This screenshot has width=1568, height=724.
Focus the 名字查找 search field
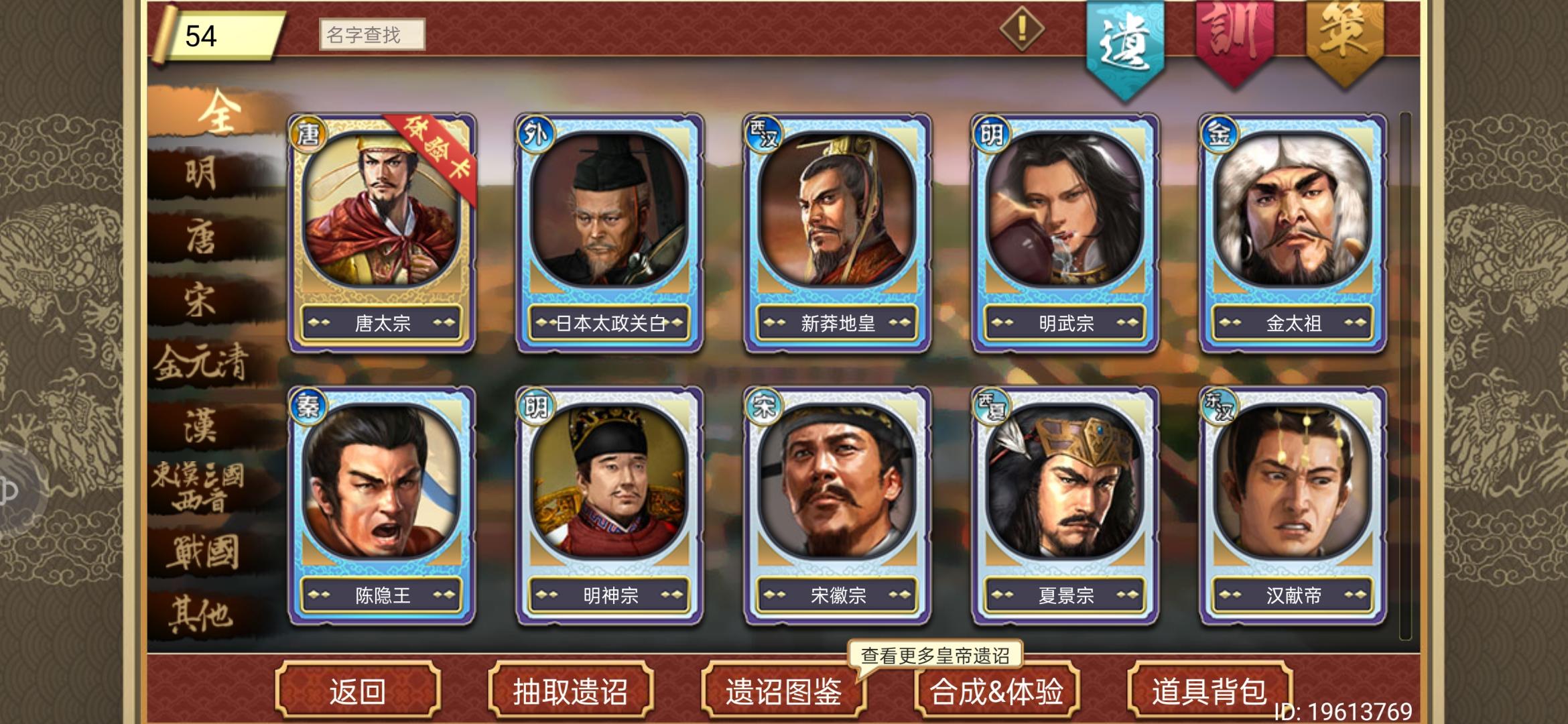coord(372,34)
